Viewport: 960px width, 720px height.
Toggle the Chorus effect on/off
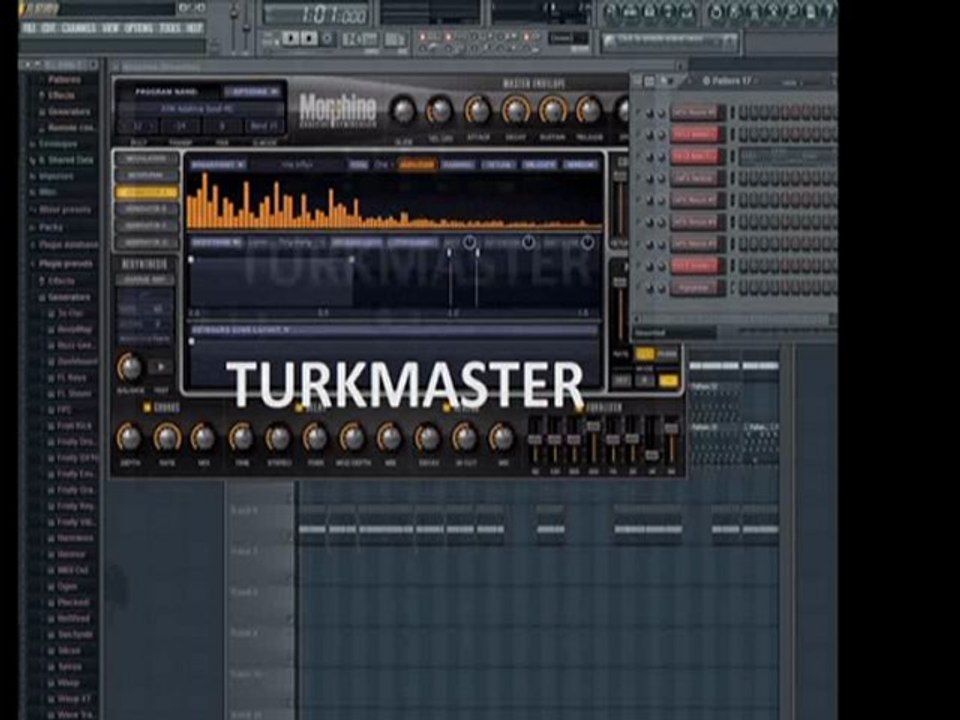[147, 407]
